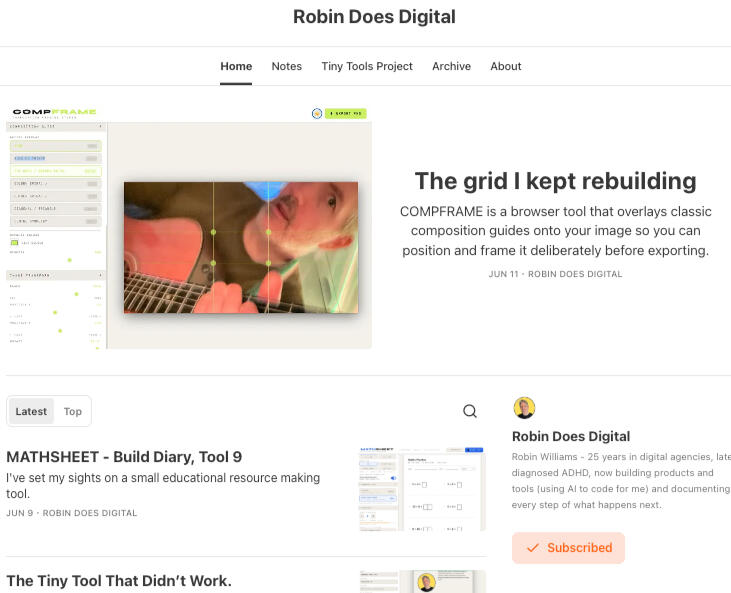Click 'JUN 9 · ROBIN DOES DIGITAL' byline
Viewport: 731px width, 593px height.
(x=72, y=513)
